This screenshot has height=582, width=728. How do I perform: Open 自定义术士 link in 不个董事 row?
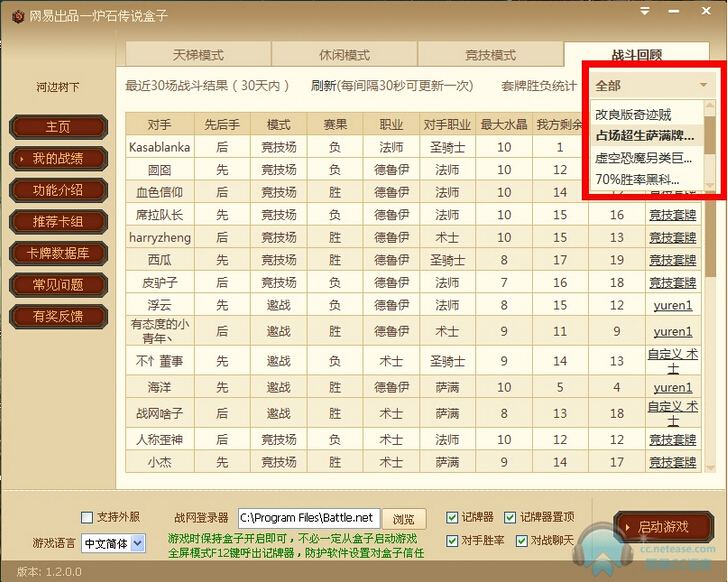[673, 361]
